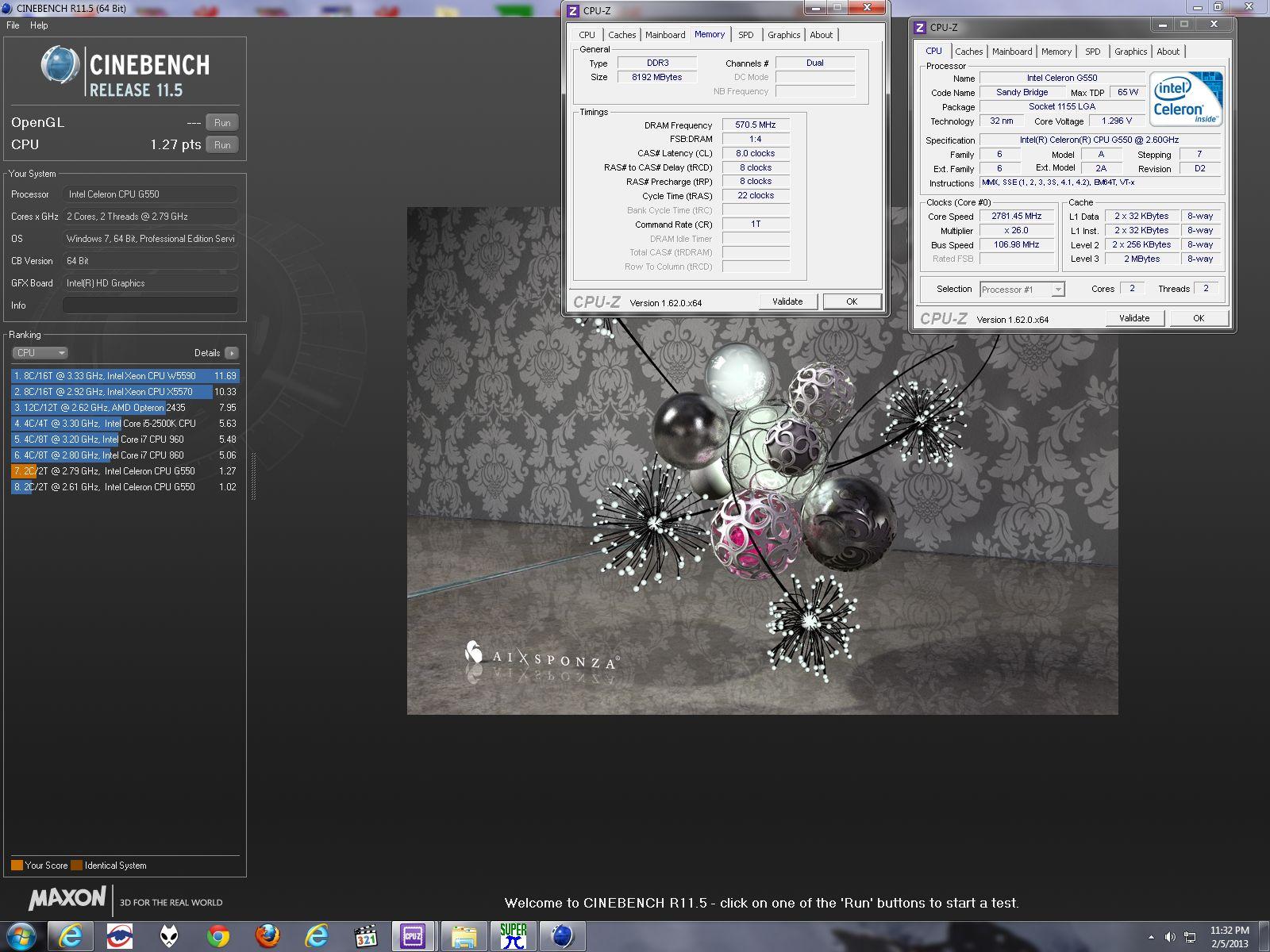Screen dimensions: 1270x952
Task: Open the Cinebench Help menu
Action: point(39,25)
